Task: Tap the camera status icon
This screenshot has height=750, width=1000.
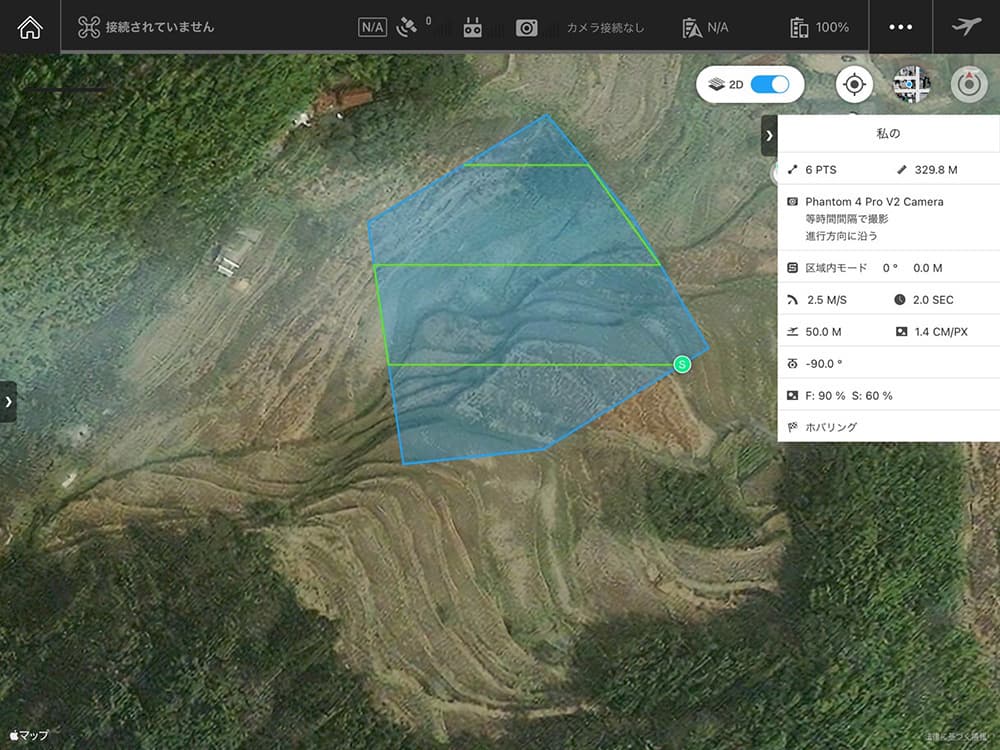Action: click(526, 27)
